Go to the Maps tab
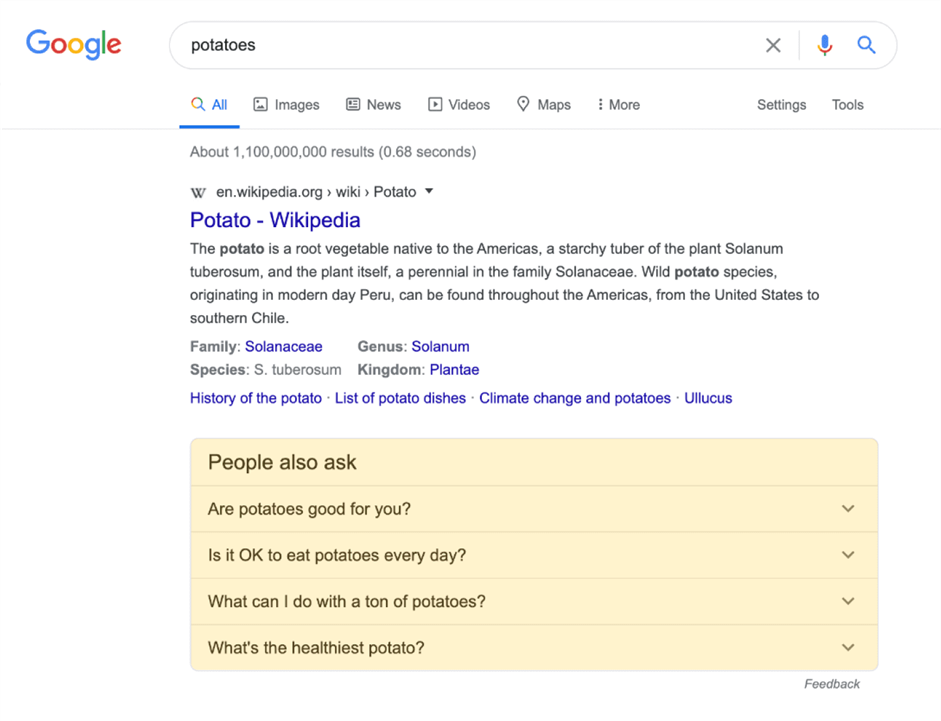941x721 pixels. (x=543, y=105)
